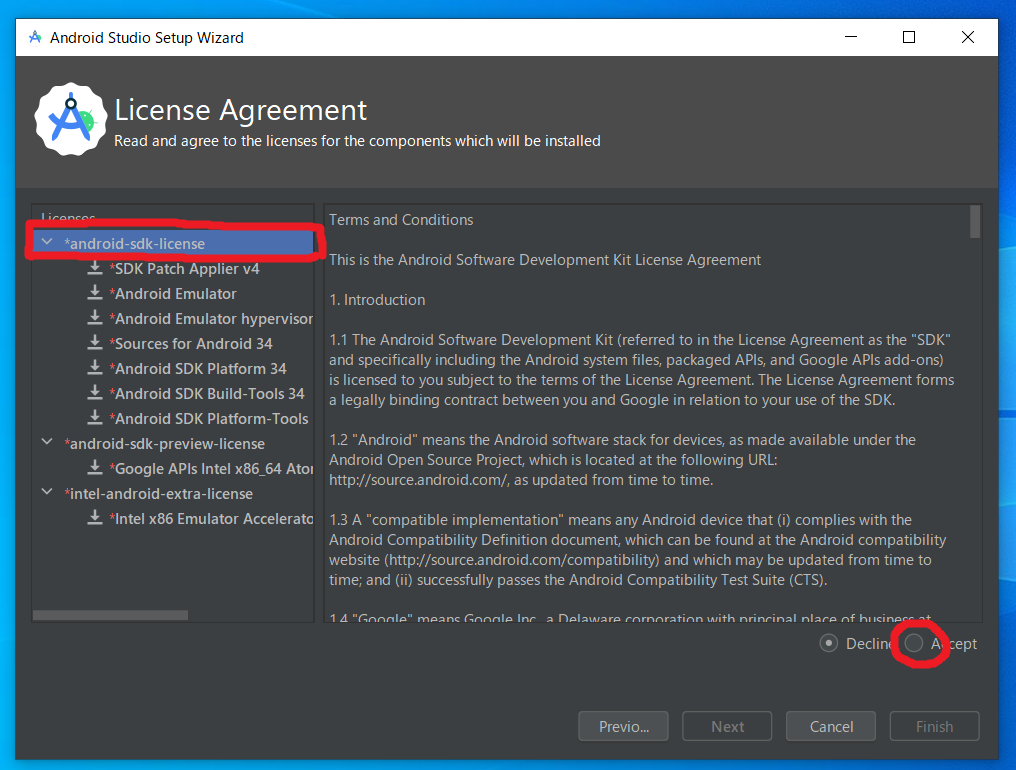This screenshot has height=770, width=1016.
Task: Go back with the Previous button
Action: (623, 726)
